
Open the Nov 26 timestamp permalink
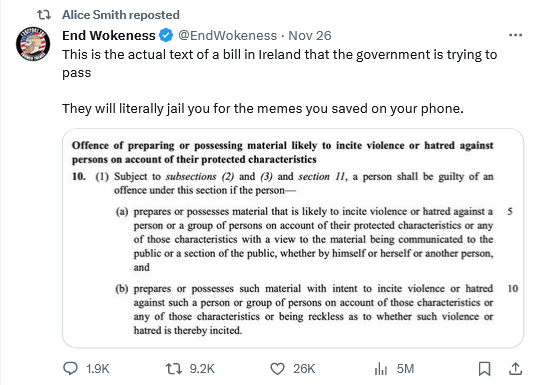[x=310, y=35]
